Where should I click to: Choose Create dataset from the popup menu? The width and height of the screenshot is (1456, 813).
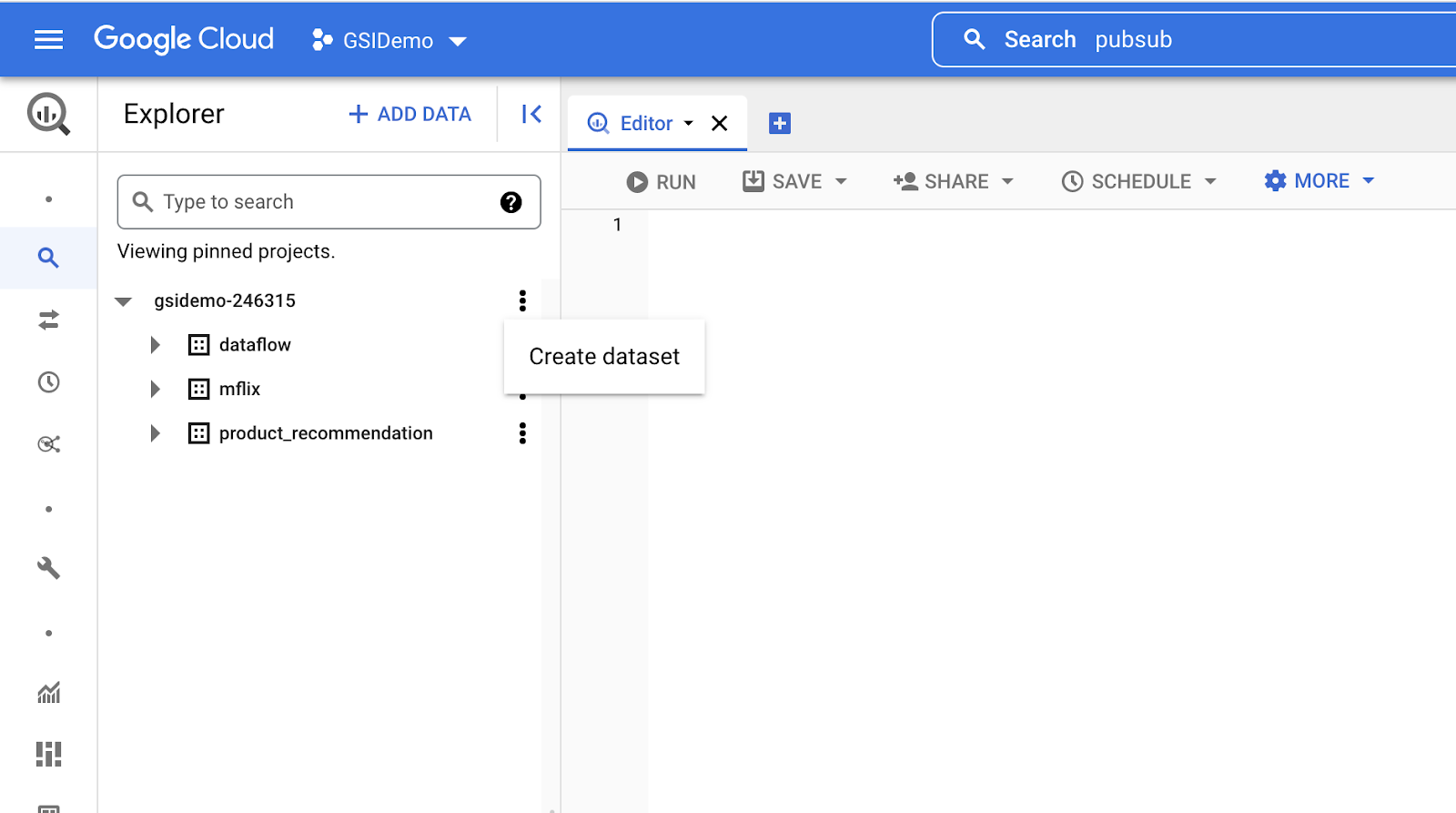[604, 357]
